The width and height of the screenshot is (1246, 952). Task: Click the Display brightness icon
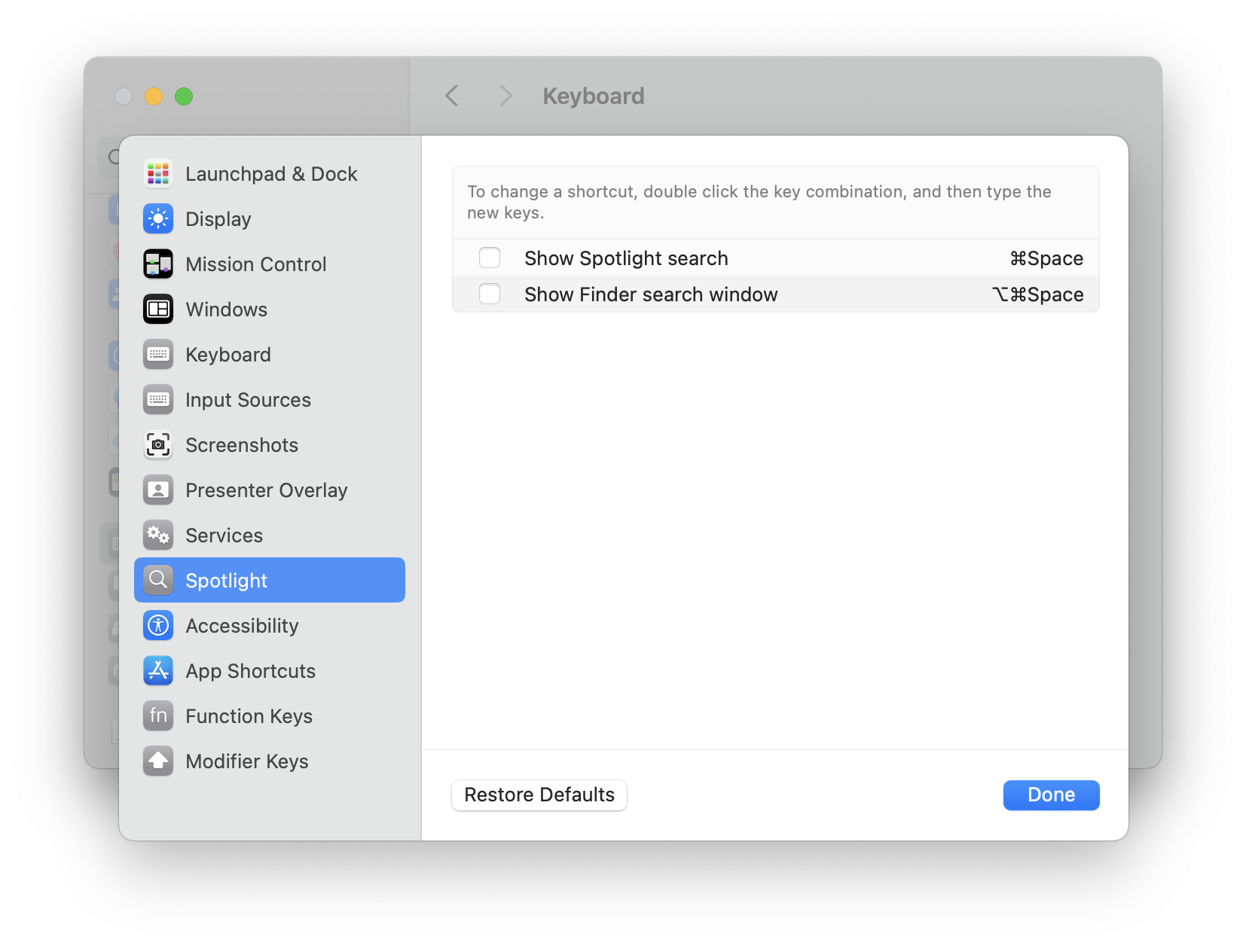coord(158,219)
